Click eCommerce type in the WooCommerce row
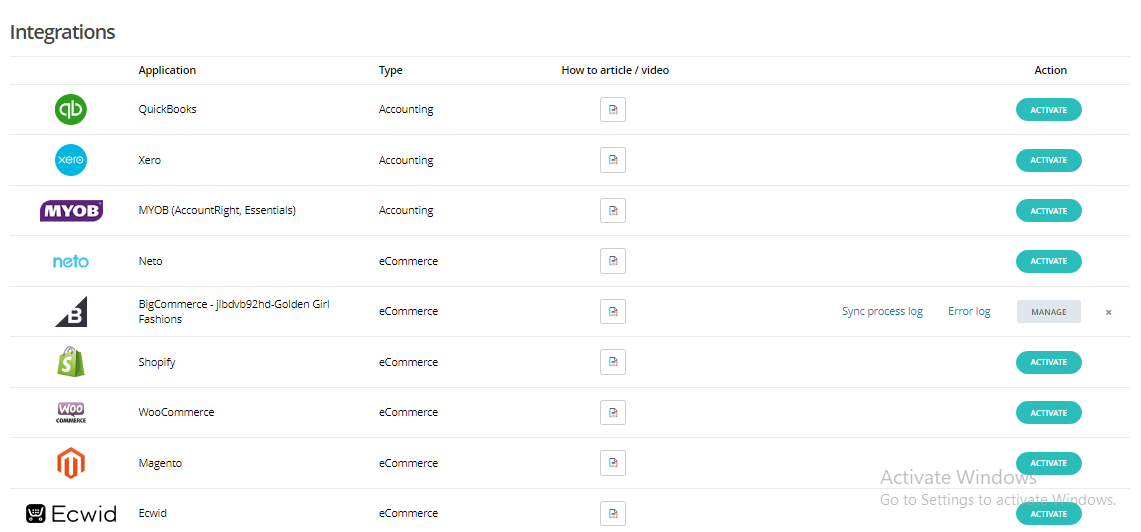This screenshot has height=532, width=1141. tap(408, 412)
